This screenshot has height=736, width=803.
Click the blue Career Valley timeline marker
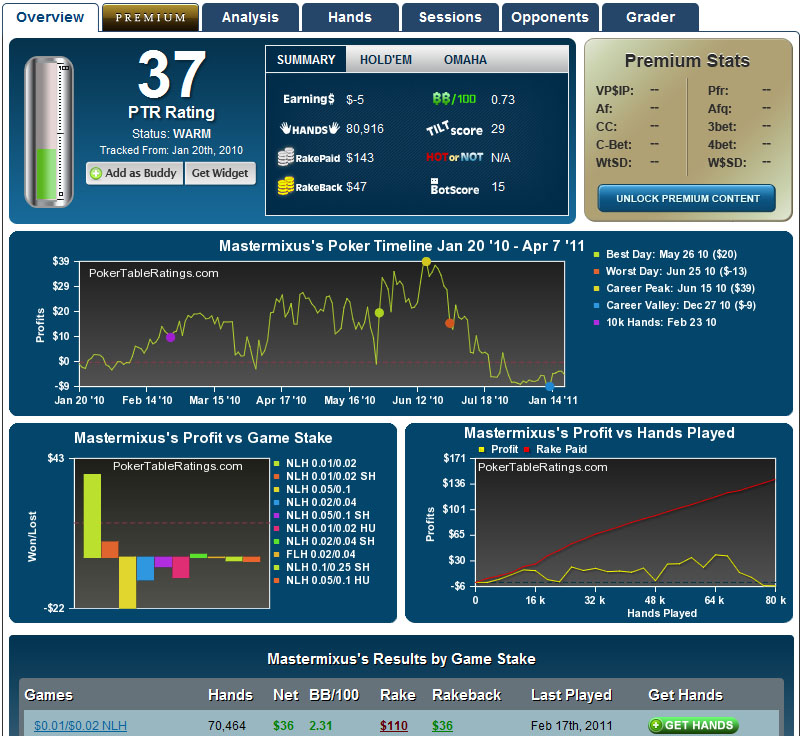point(550,387)
